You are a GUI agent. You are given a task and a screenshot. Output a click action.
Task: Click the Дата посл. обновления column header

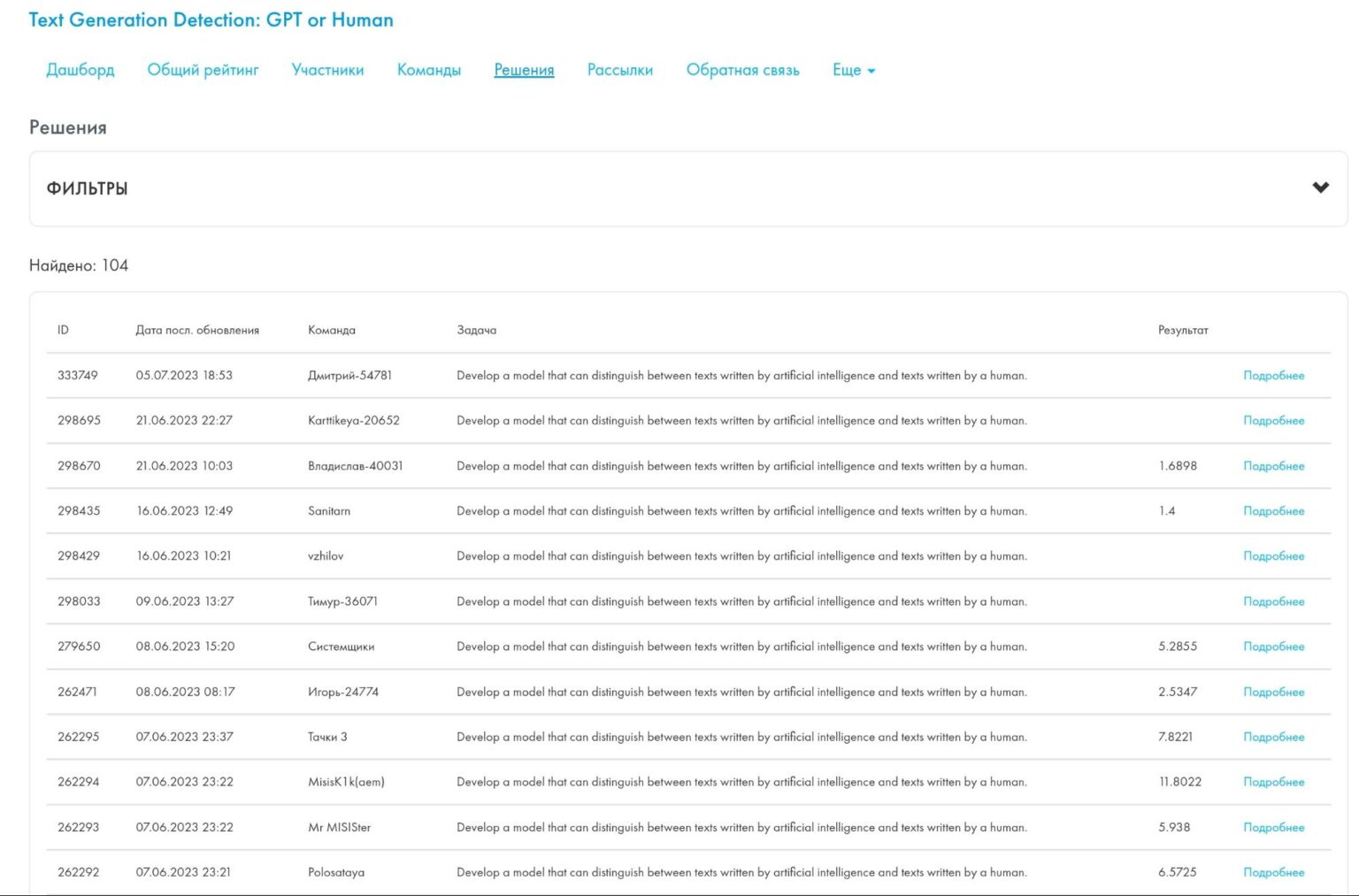[197, 330]
